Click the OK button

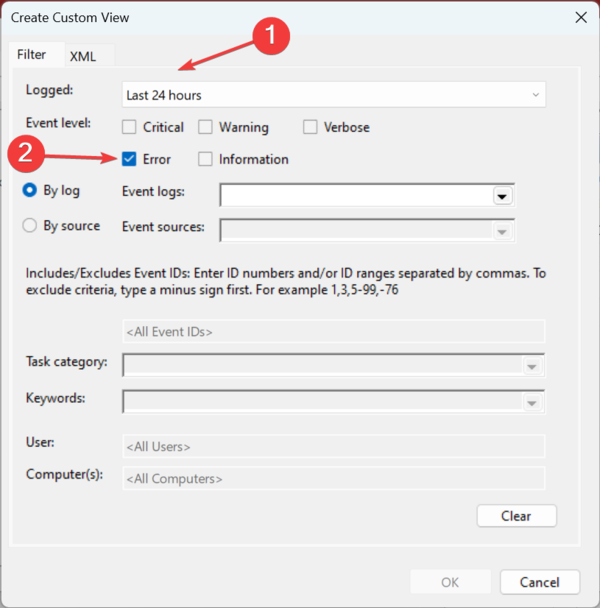[450, 582]
